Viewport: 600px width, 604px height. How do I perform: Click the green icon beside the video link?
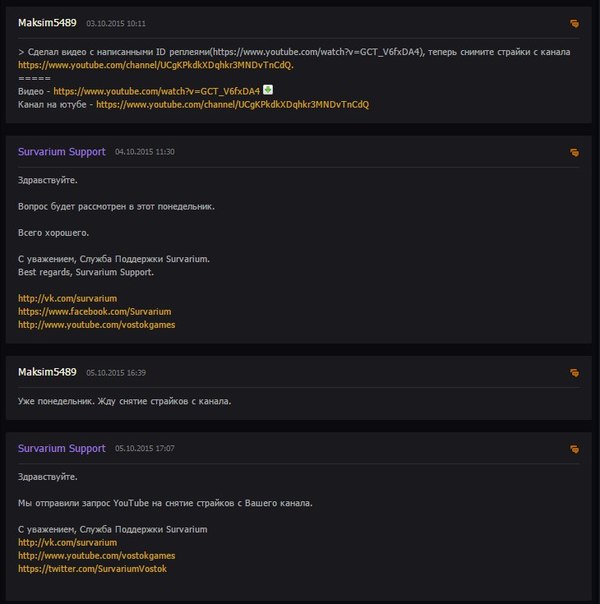[268, 90]
